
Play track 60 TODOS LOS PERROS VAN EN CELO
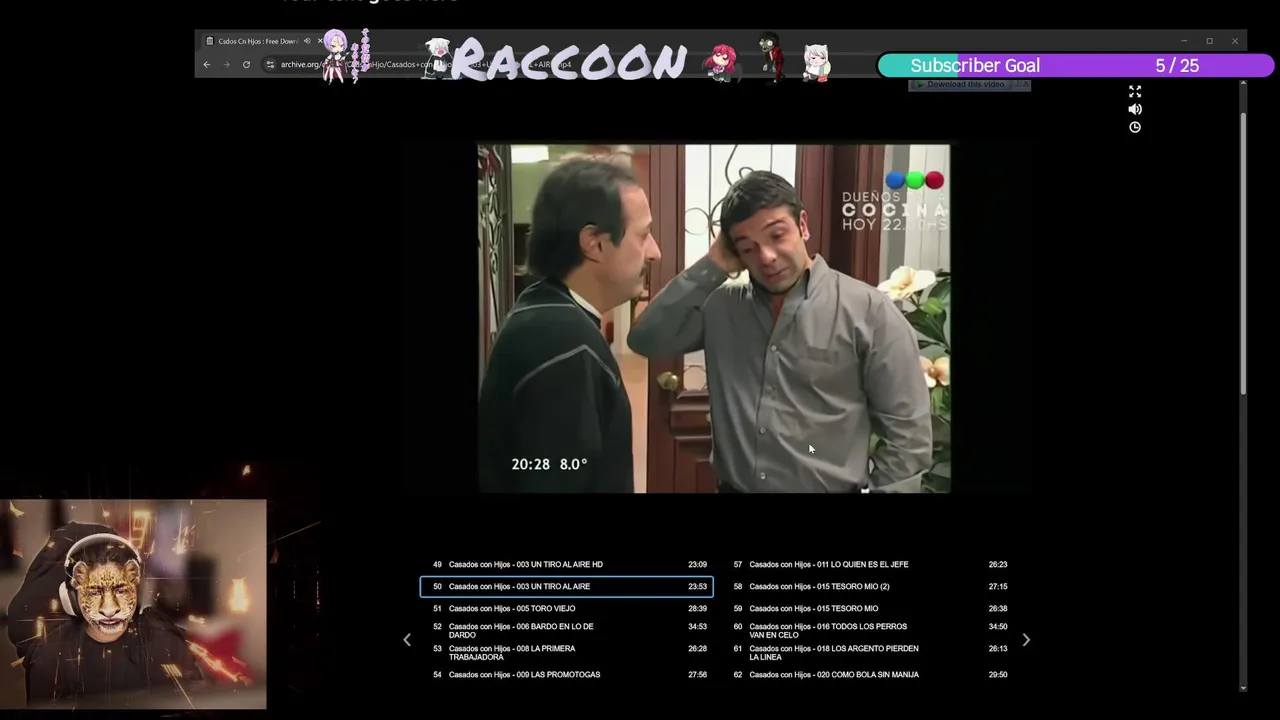[x=870, y=630]
